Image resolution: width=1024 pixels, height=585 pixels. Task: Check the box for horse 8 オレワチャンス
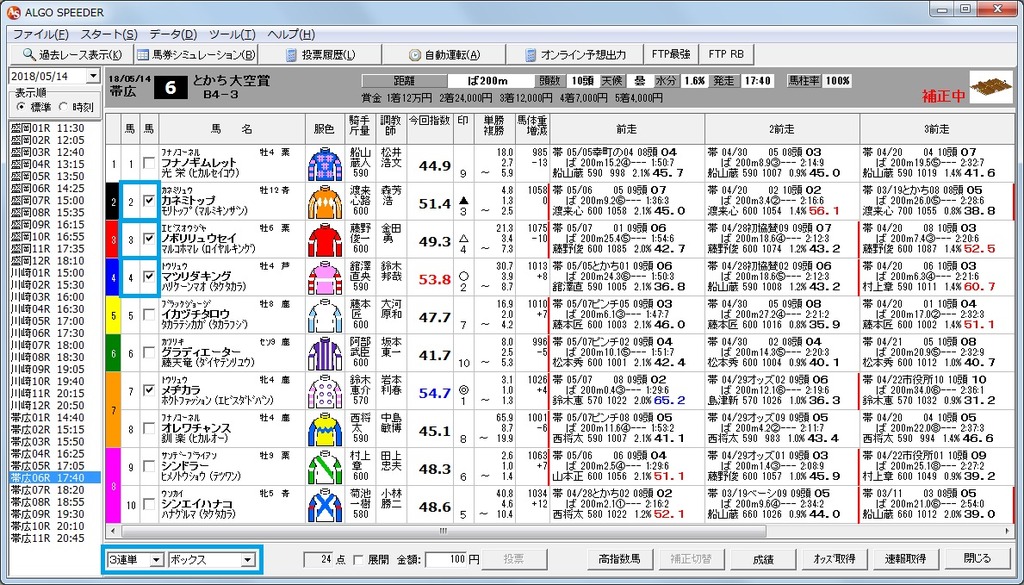149,428
